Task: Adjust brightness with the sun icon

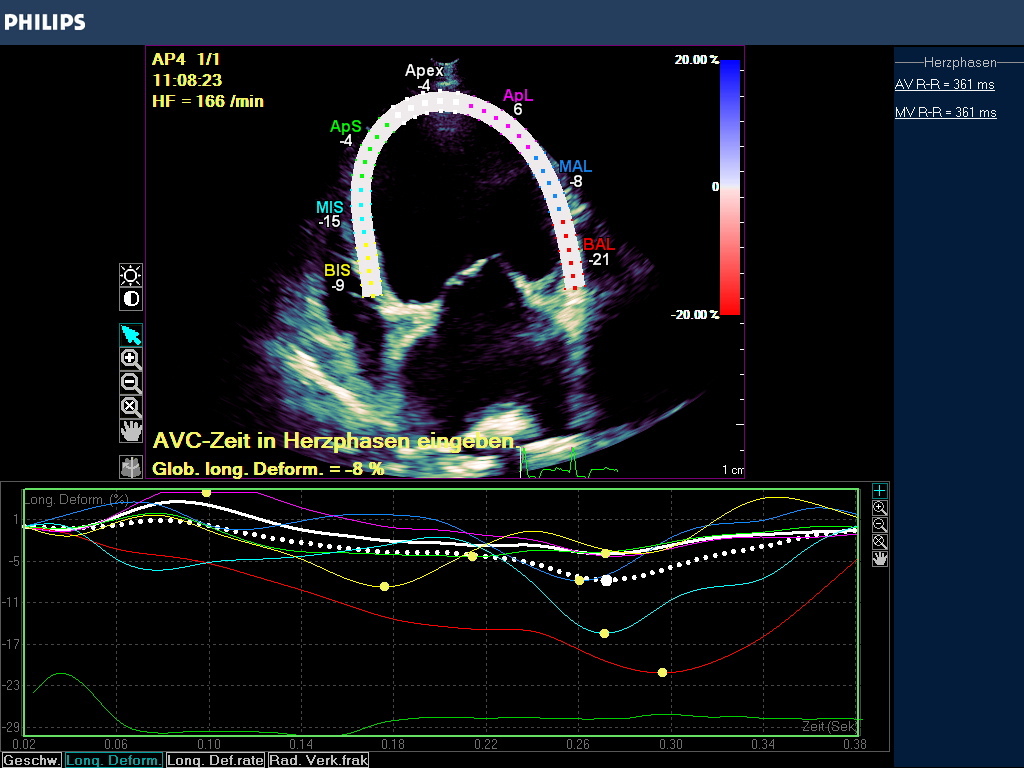Action: [x=131, y=275]
